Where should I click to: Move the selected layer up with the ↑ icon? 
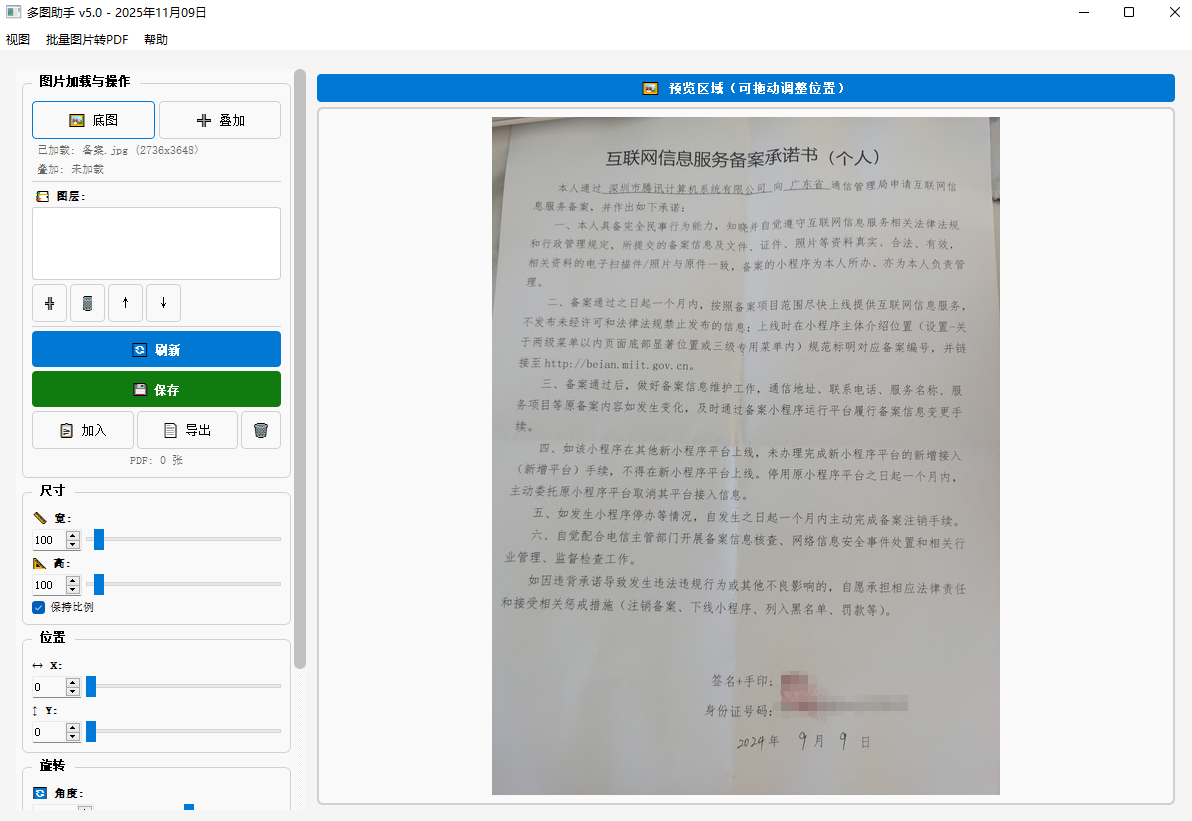pos(125,303)
